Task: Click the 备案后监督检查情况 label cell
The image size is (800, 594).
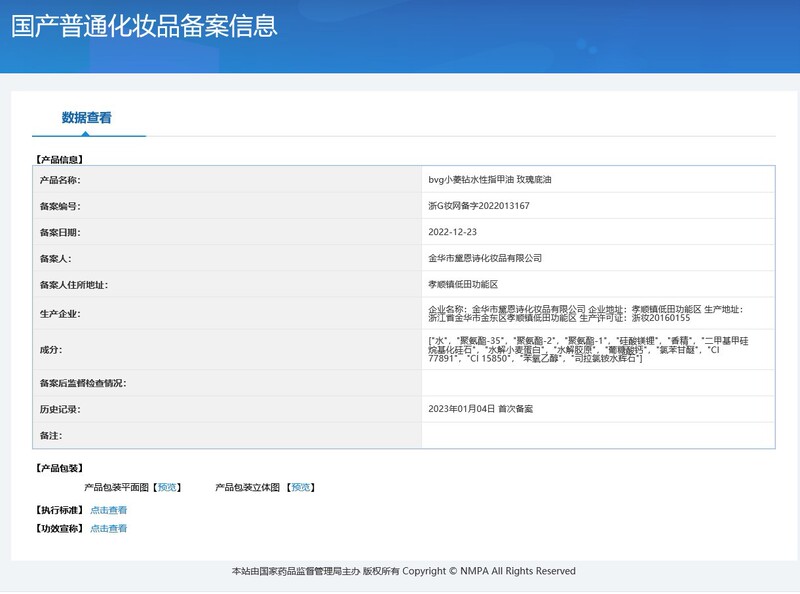Action: (228, 383)
